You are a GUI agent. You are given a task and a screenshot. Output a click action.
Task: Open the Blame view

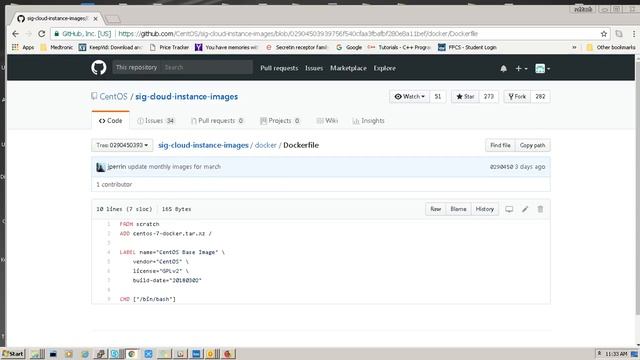458,209
